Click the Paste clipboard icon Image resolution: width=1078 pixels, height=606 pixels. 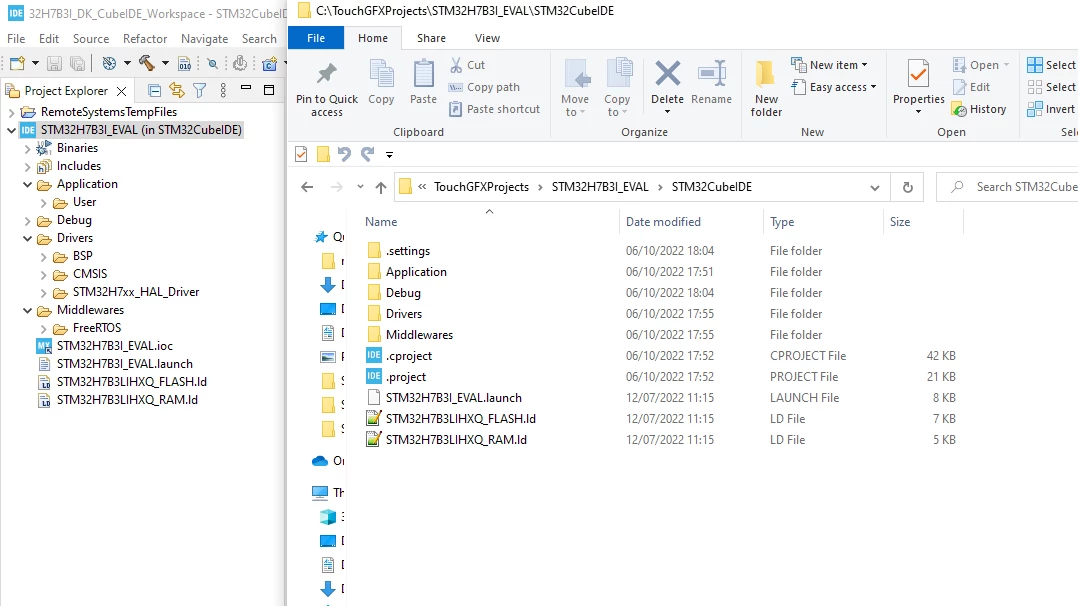(424, 74)
